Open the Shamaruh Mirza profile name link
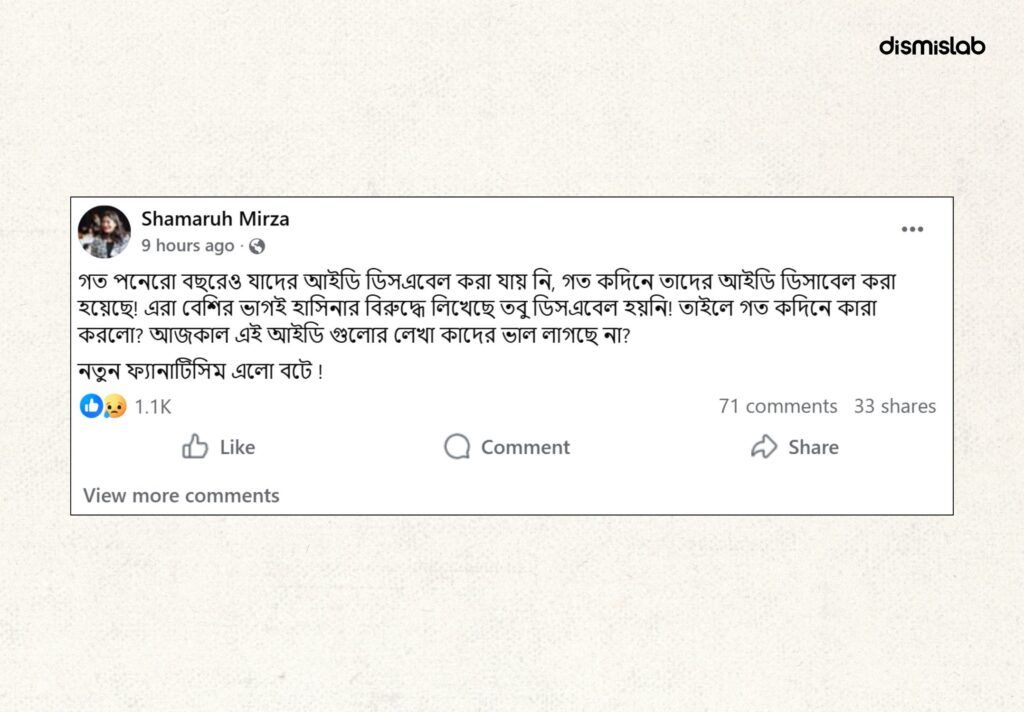The width and height of the screenshot is (1024, 712). 215,219
